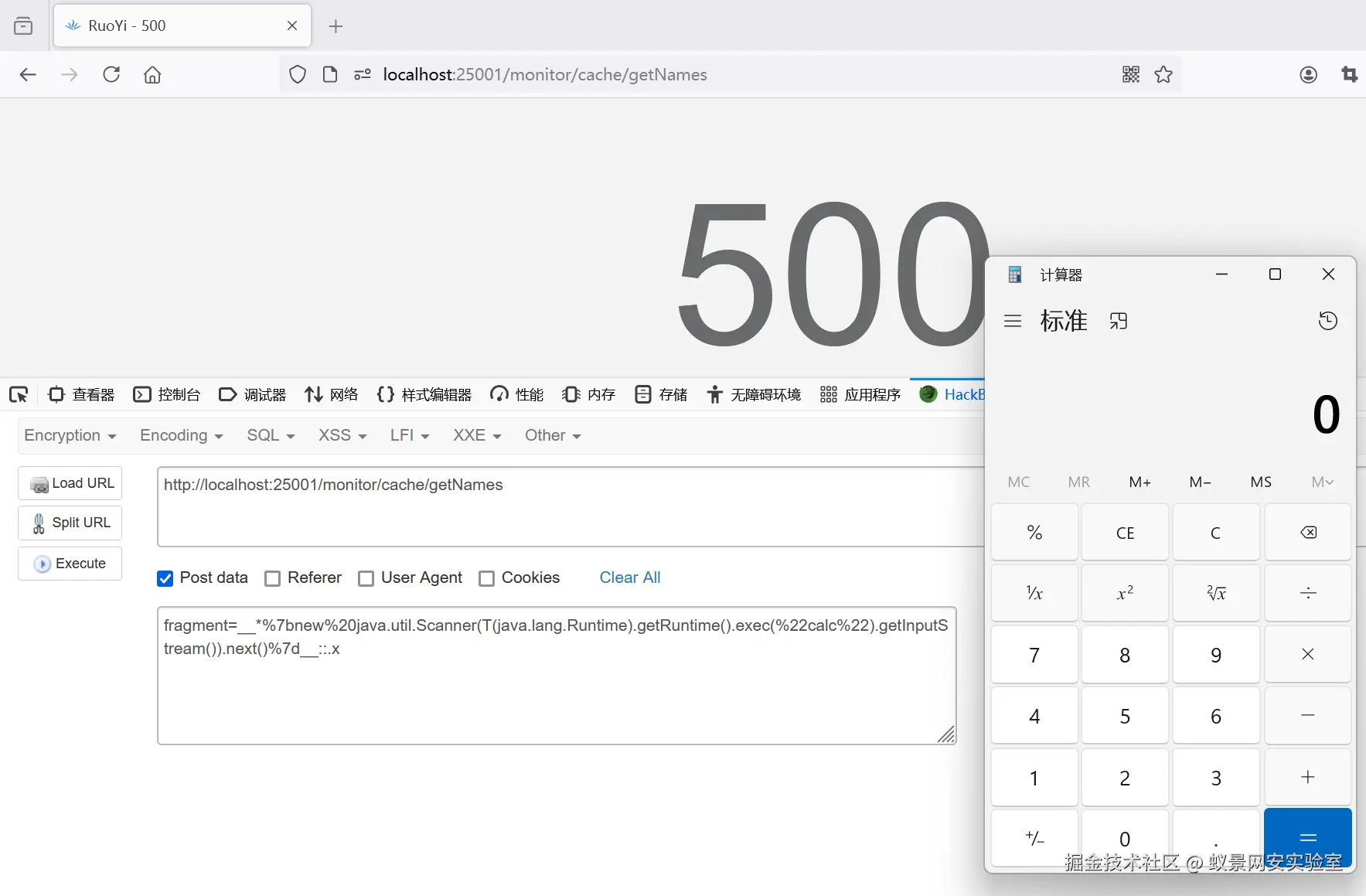The width and height of the screenshot is (1366, 896).
Task: Expand the Other dropdown
Action: coord(553,435)
